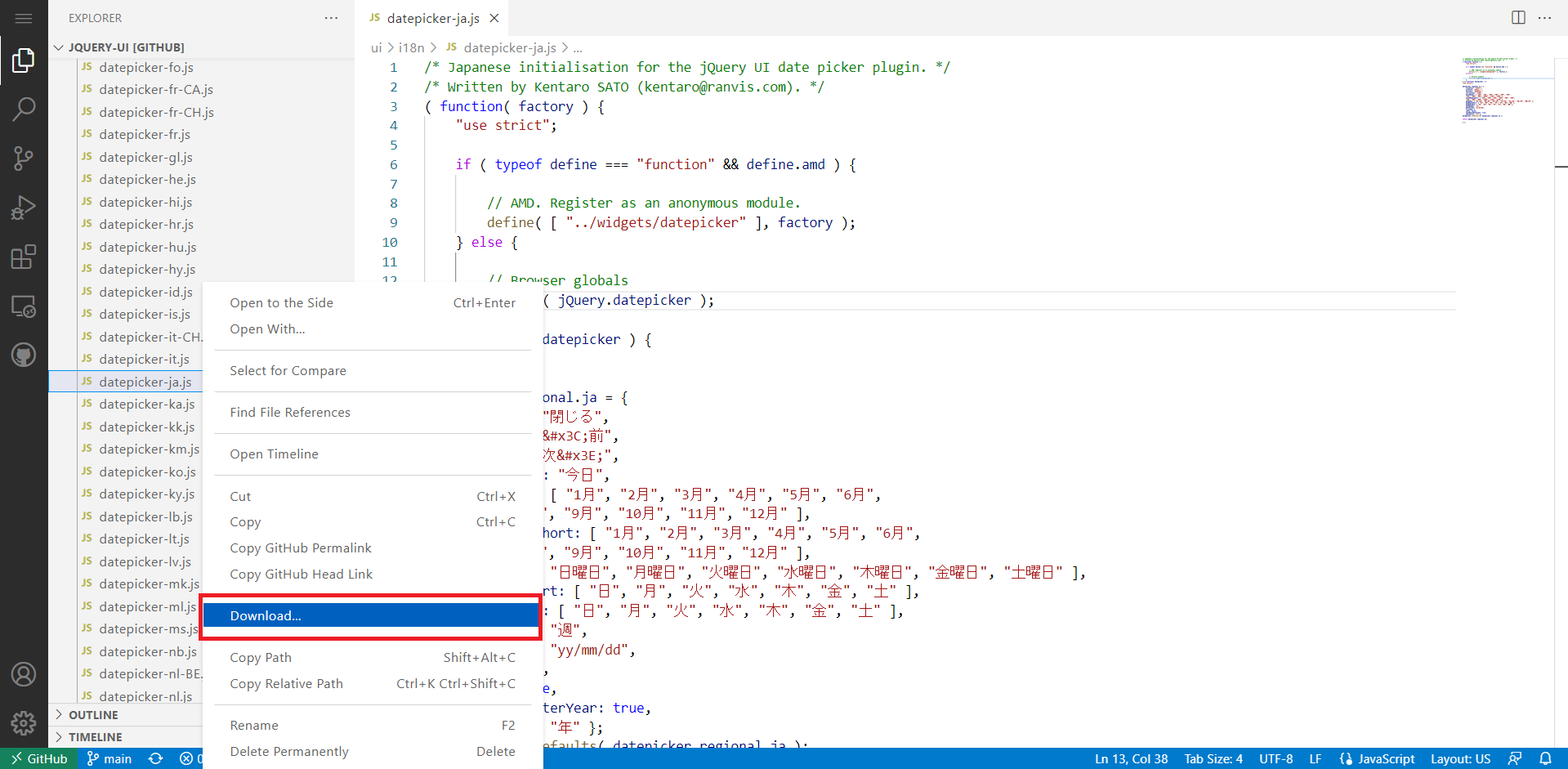Open editor More Actions ellipsis

point(1544,18)
